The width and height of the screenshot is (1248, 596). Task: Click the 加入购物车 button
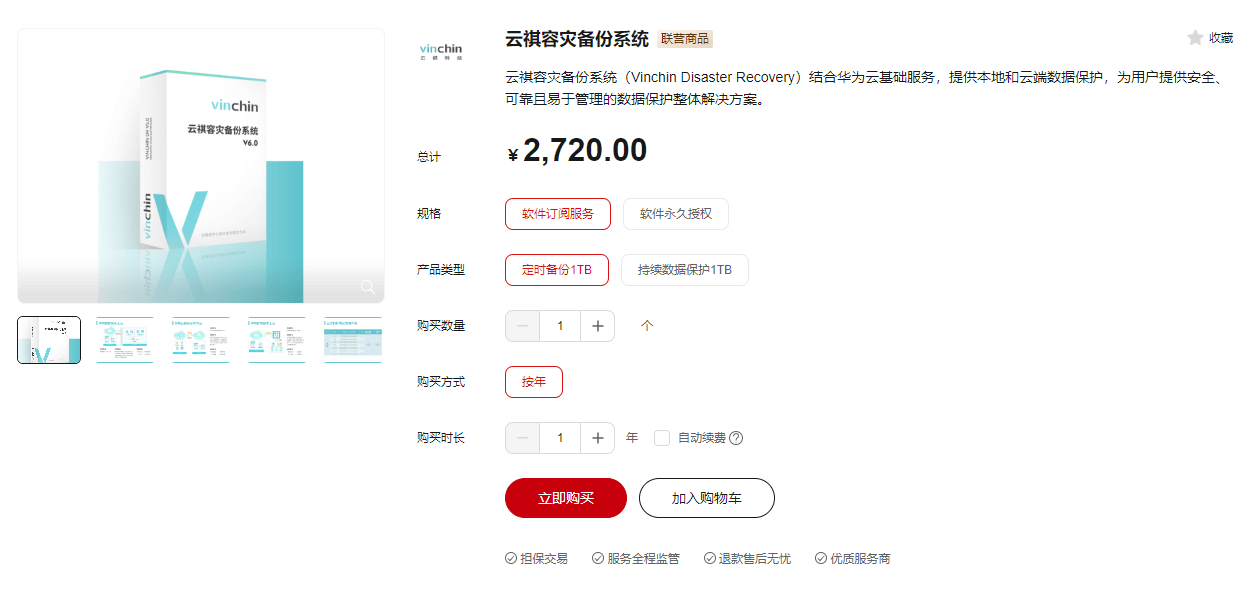point(706,497)
